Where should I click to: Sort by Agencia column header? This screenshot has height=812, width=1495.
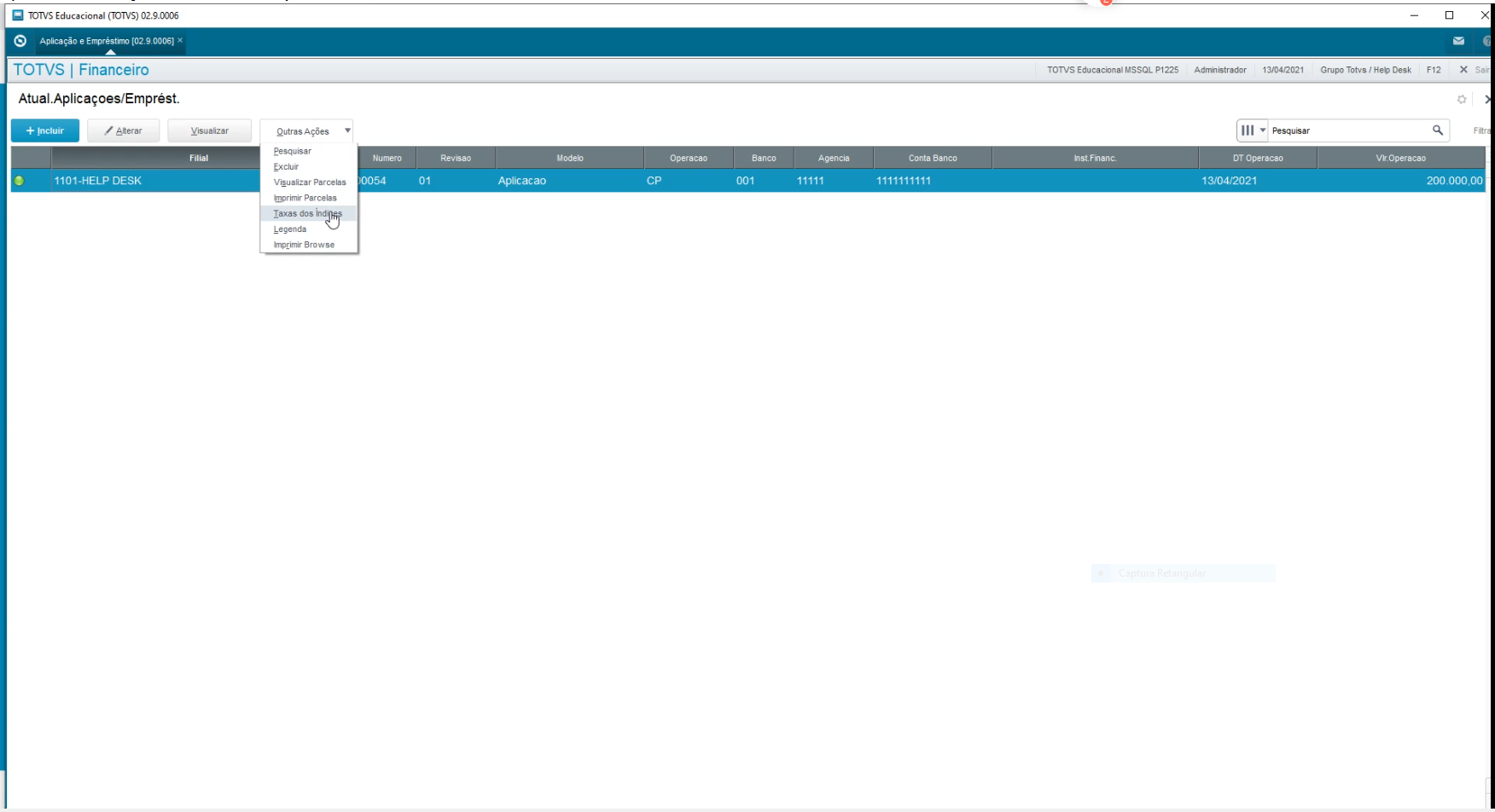[x=834, y=158]
